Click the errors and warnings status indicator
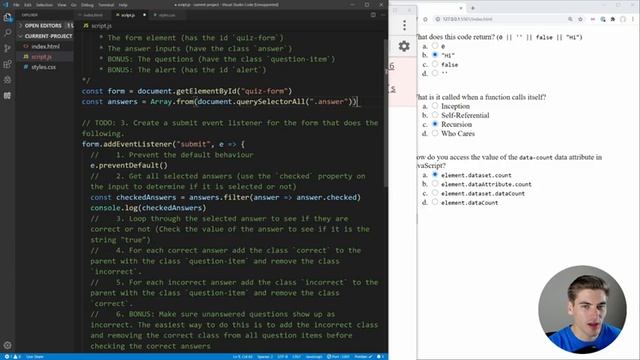Image resolution: width=640 pixels, height=360 pixels. click(12, 357)
